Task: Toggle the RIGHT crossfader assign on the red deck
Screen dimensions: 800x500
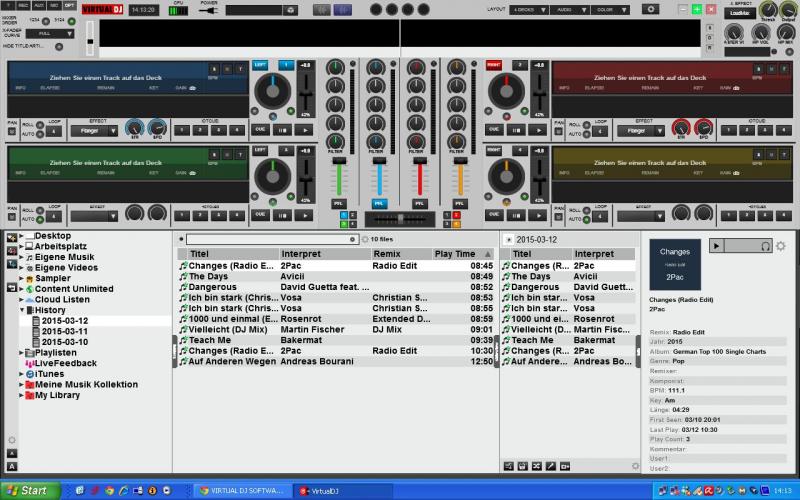Action: click(x=493, y=65)
